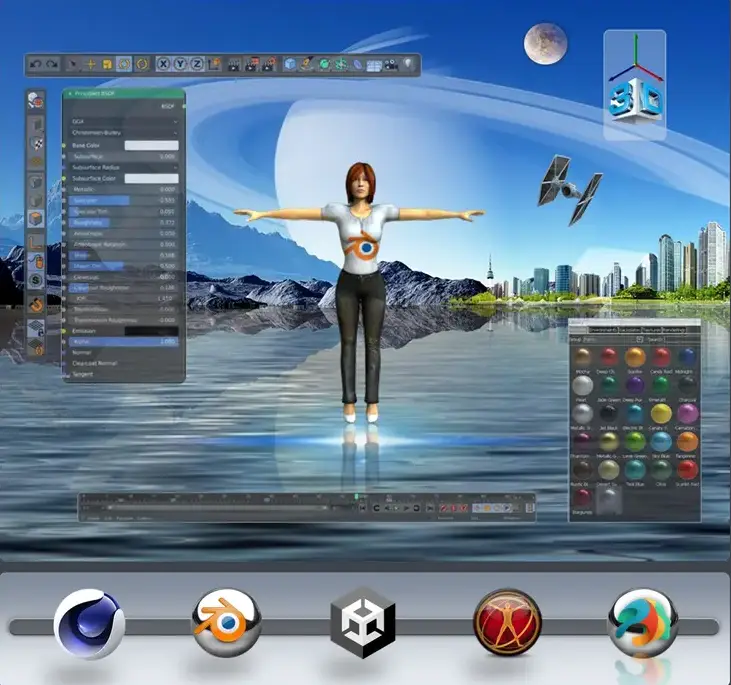The image size is (731, 685).
Task: Click the Subsurface Color swatch
Action: [x=152, y=179]
